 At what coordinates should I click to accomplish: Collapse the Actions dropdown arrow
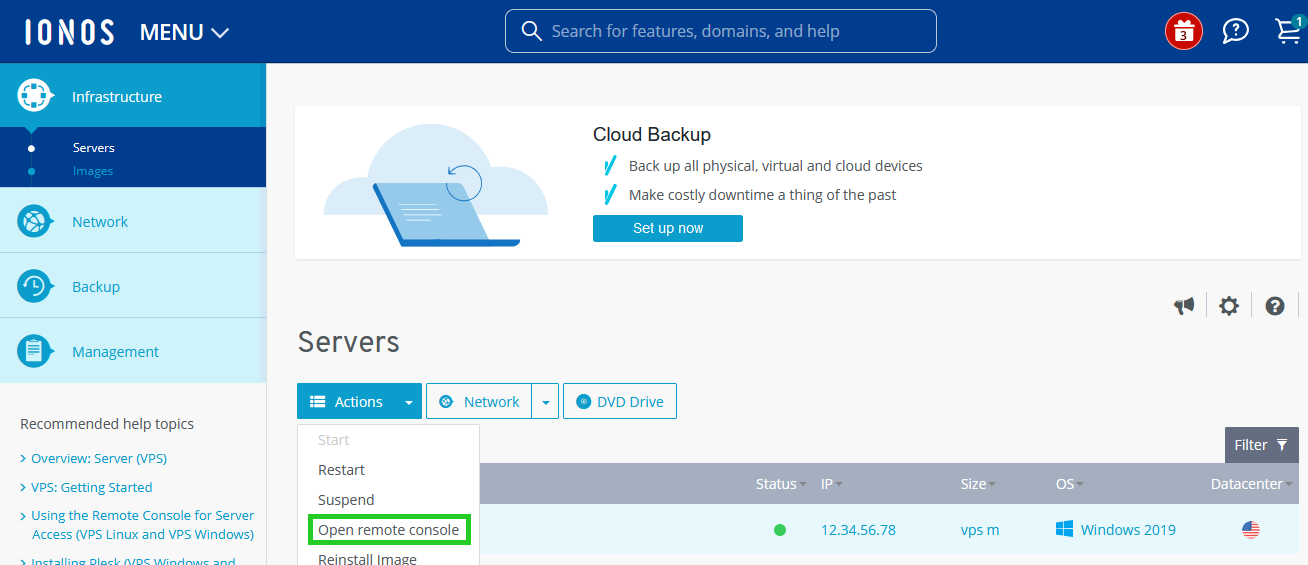(408, 402)
